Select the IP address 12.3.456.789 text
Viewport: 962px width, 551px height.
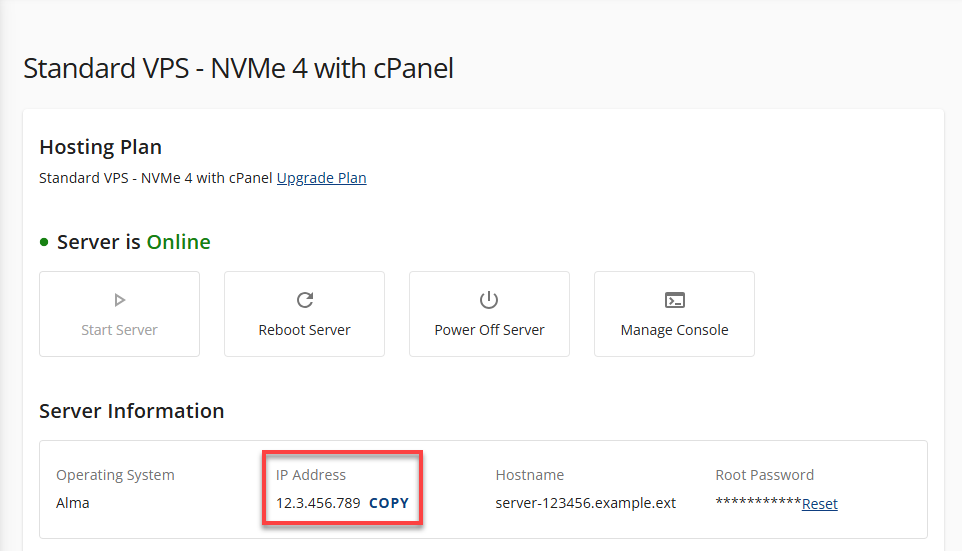(318, 503)
